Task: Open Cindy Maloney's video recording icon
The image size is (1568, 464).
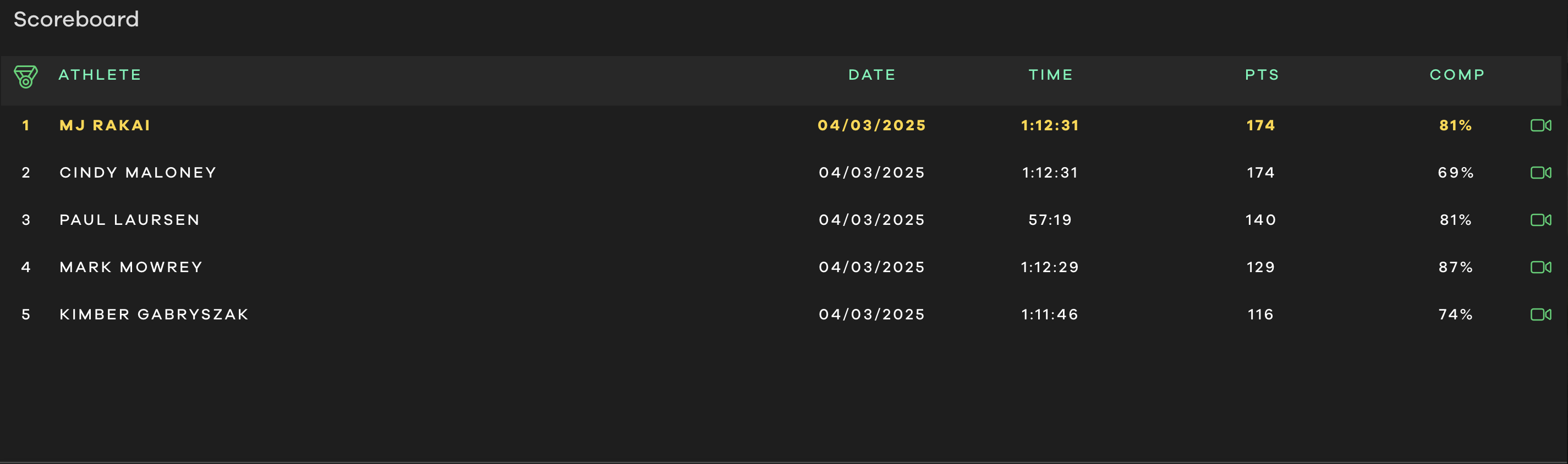Action: [x=1540, y=173]
